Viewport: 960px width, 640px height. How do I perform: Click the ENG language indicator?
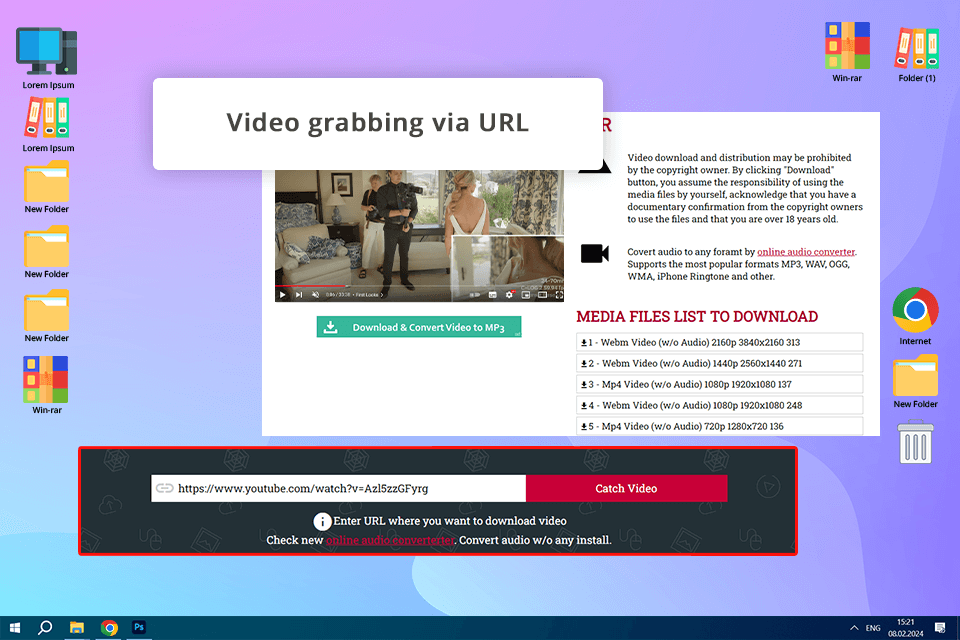coord(873,628)
